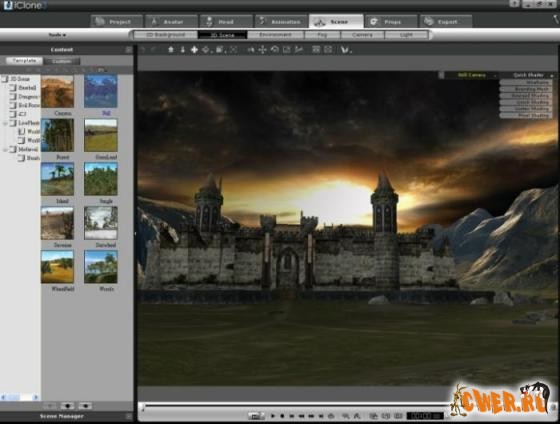The height and width of the screenshot is (424, 560).
Task: Open the Quick Shader dropdown
Action: pos(528,75)
